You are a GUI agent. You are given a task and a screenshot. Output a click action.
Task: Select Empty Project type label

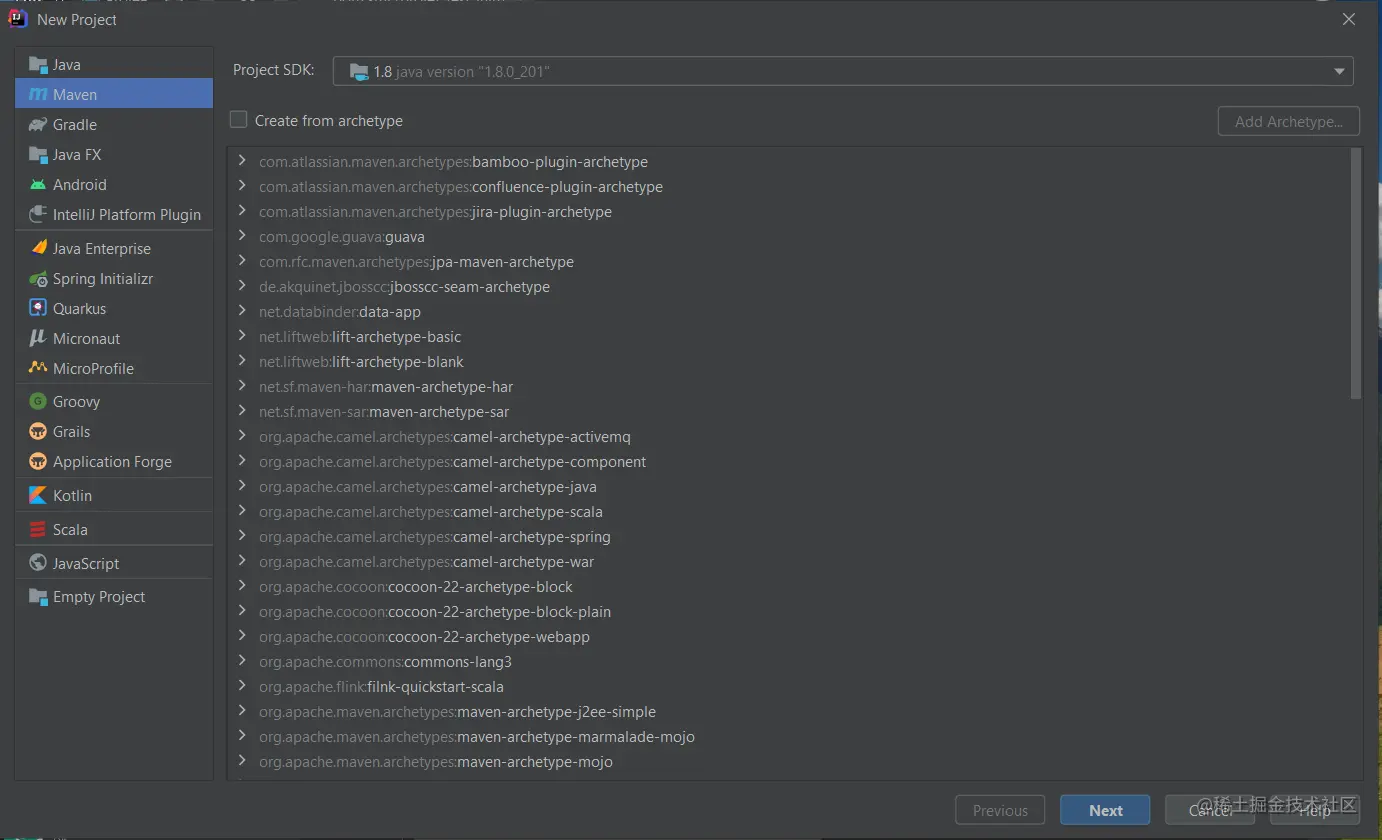point(99,597)
